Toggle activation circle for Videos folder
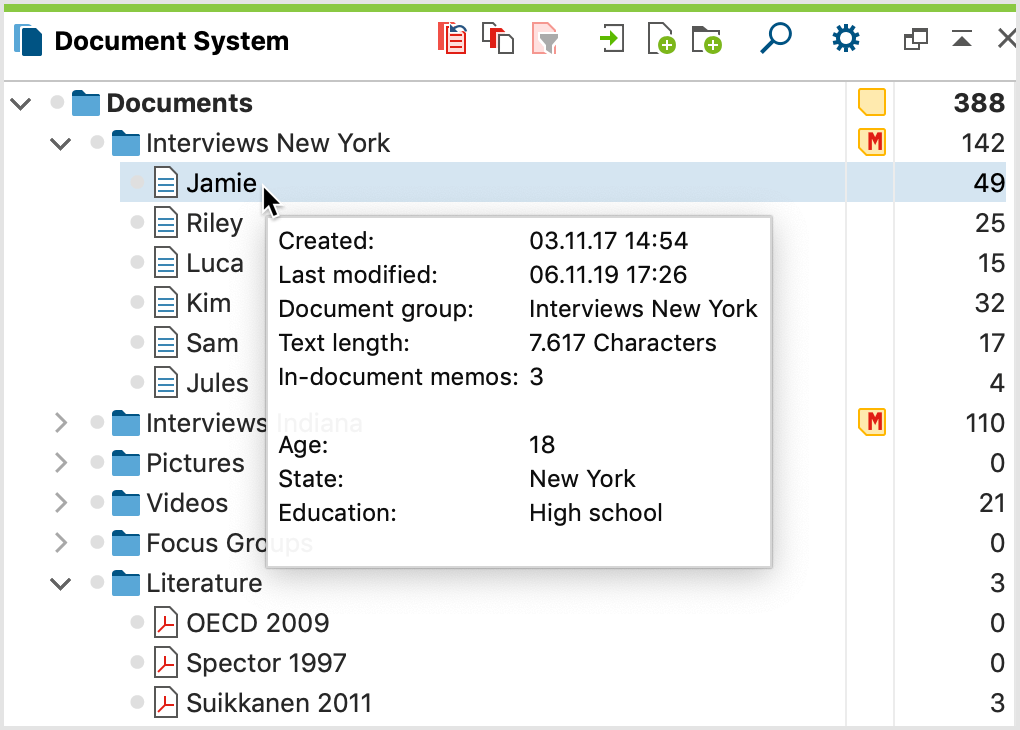1020x730 pixels. [x=97, y=502]
